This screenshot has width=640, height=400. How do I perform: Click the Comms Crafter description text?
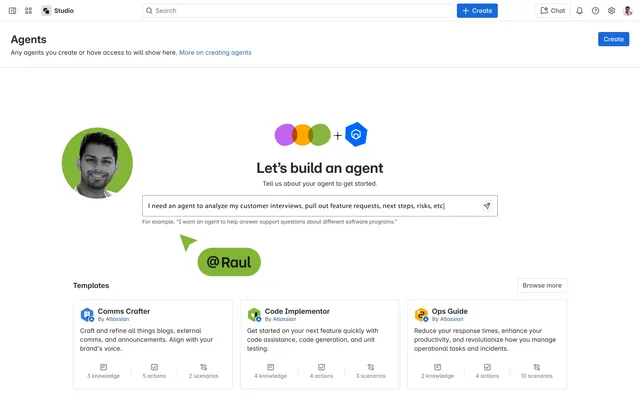click(147, 340)
